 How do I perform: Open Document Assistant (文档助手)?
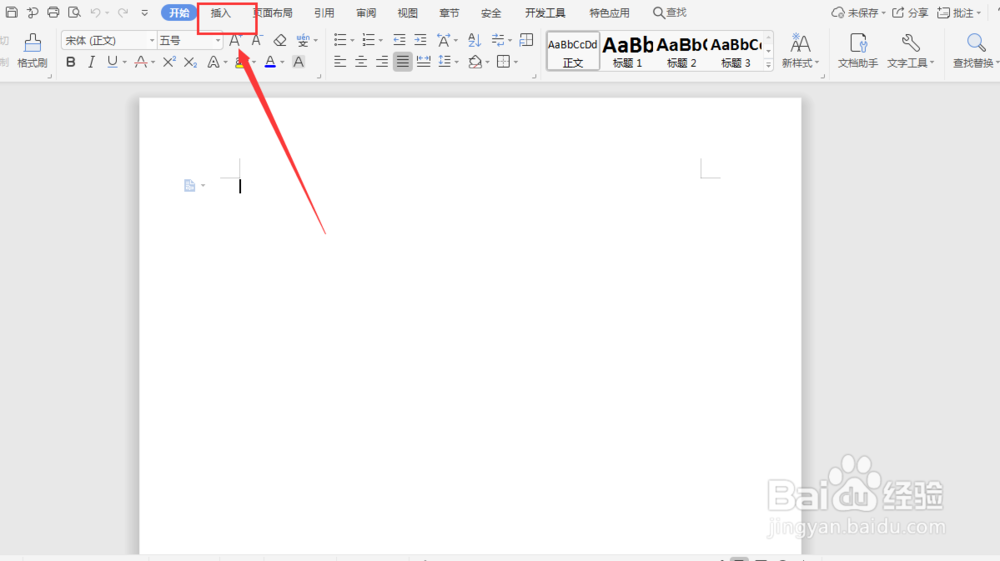coord(858,51)
